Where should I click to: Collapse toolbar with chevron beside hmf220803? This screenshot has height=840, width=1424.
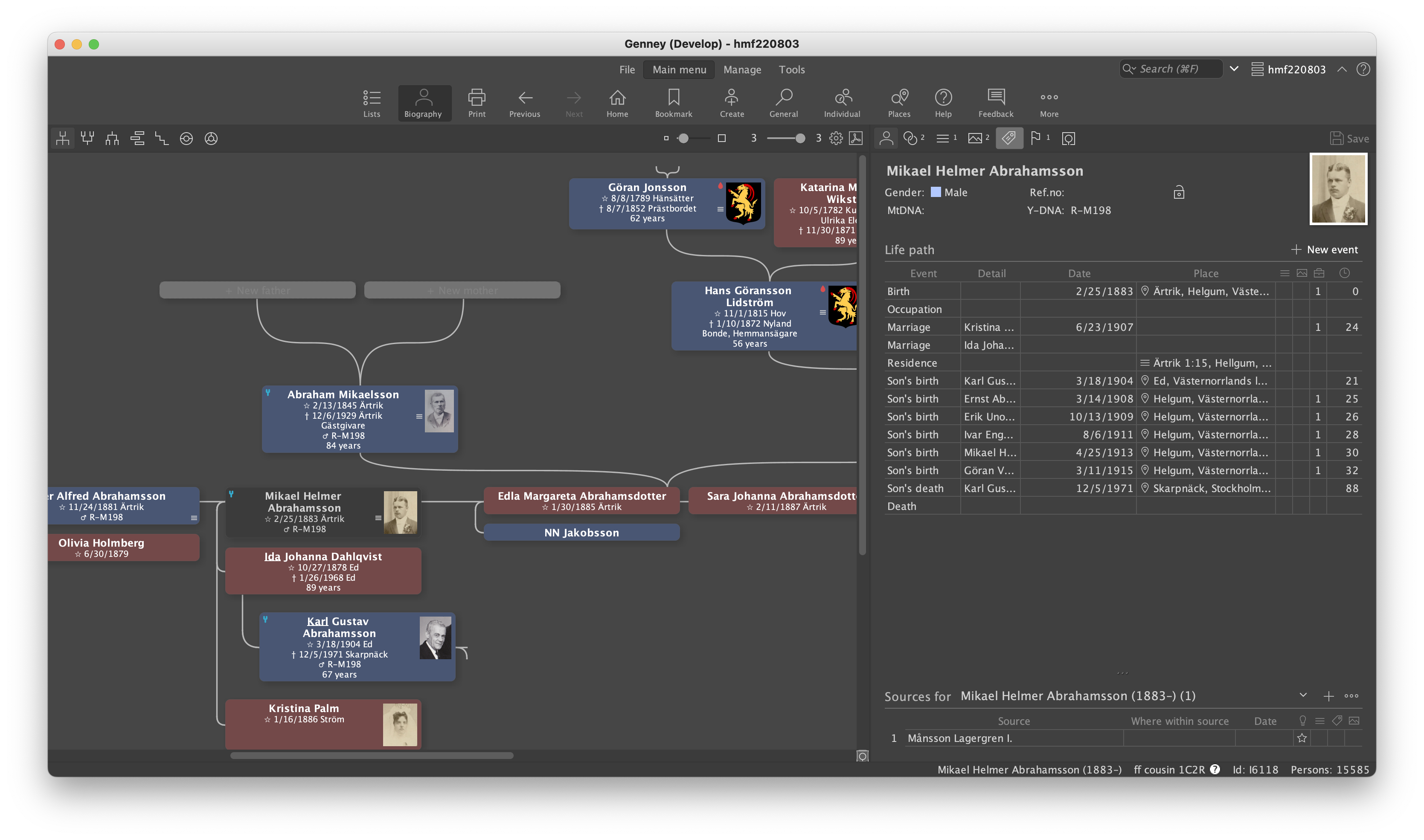[x=1341, y=69]
